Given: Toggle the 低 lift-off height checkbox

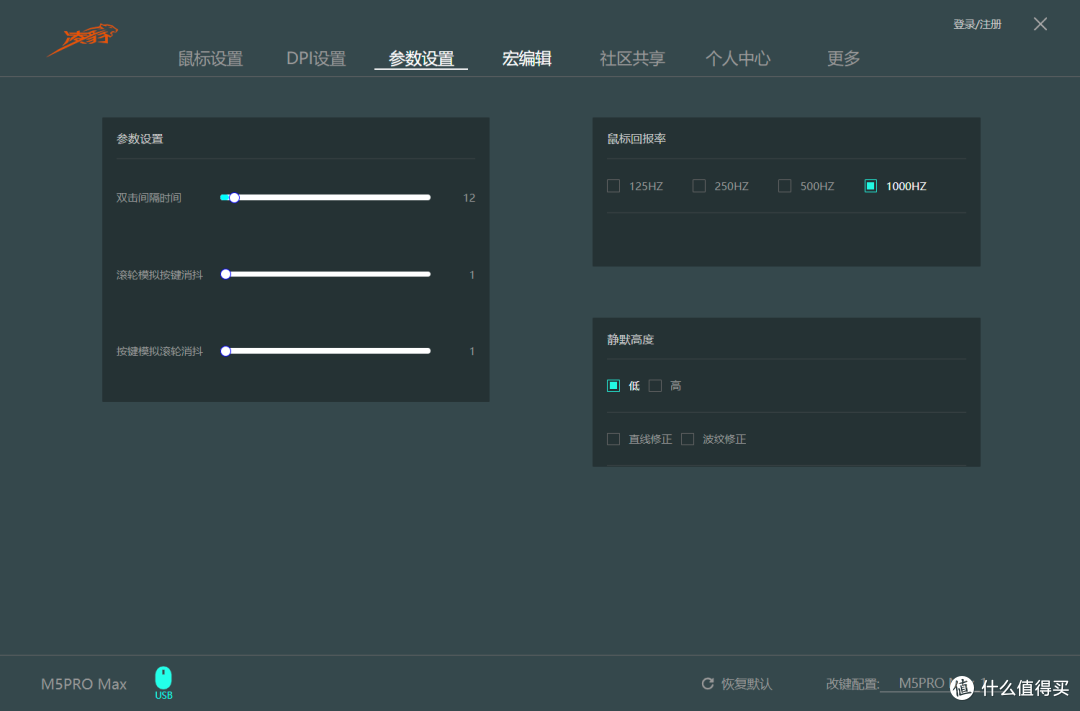Looking at the screenshot, I should pyautogui.click(x=613, y=386).
